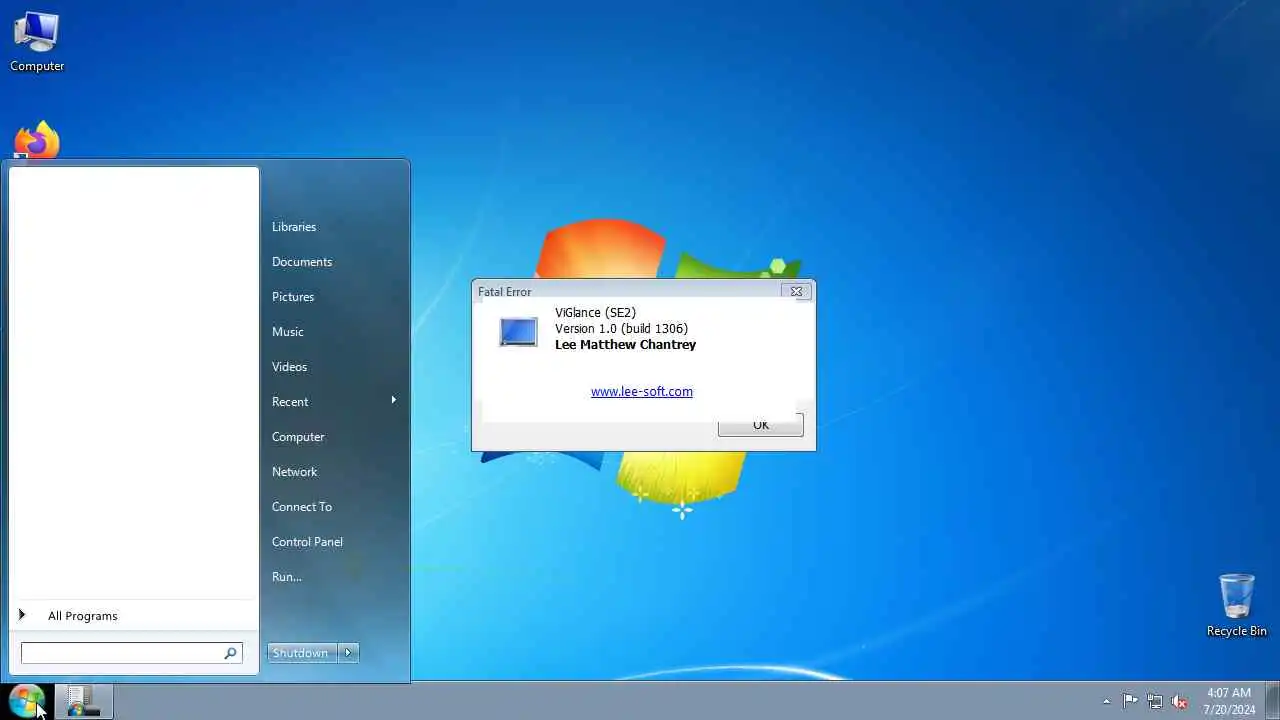The height and width of the screenshot is (720, 1280).
Task: Open Libraries from the Start menu
Action: pyautogui.click(x=294, y=227)
